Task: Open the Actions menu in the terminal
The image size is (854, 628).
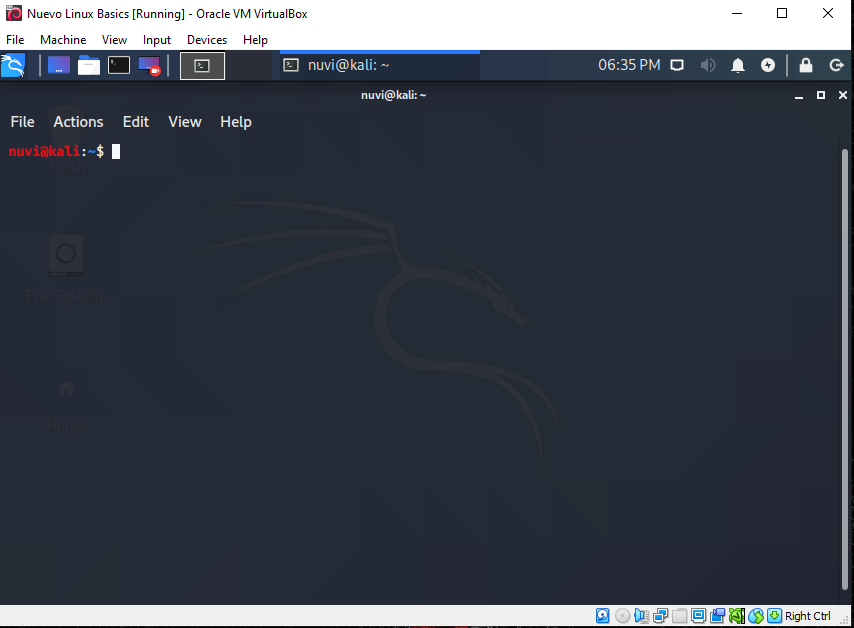Action: (x=78, y=121)
